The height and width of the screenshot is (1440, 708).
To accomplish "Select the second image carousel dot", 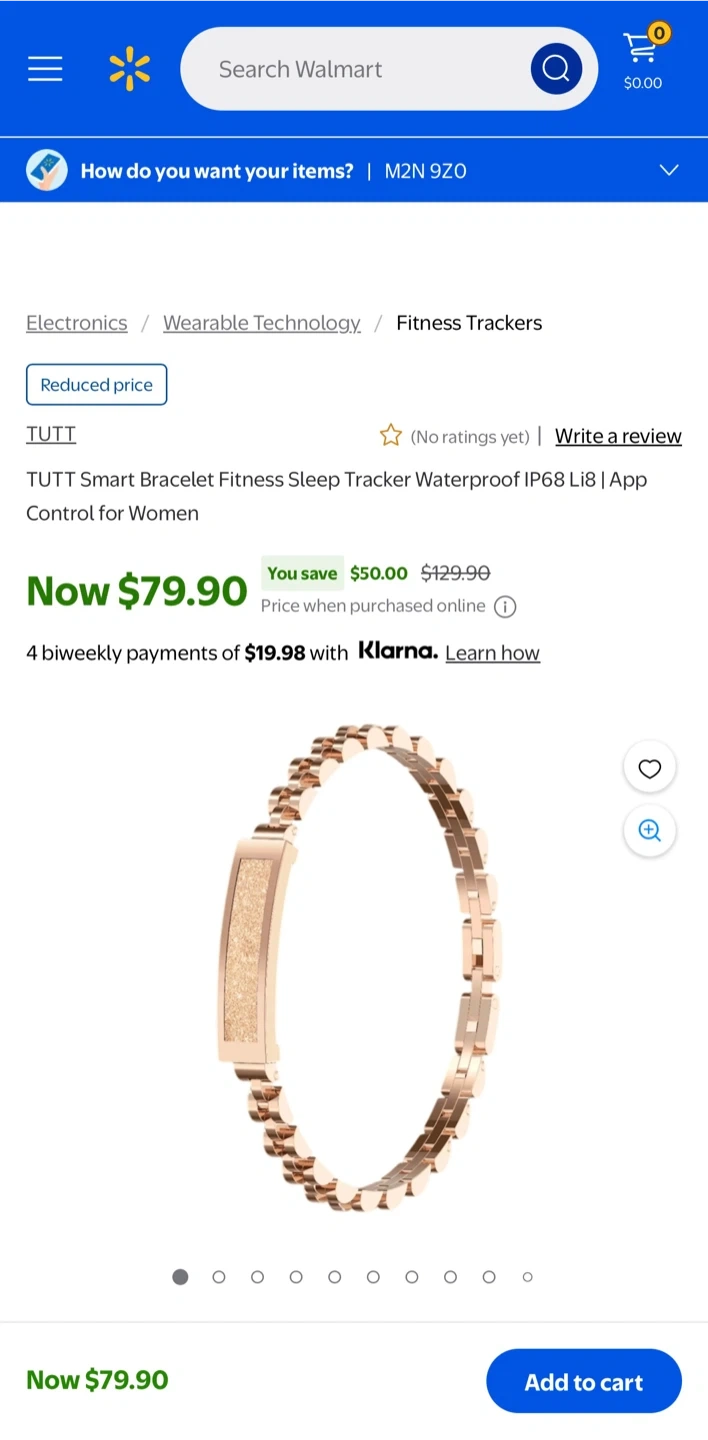I will 219,1277.
